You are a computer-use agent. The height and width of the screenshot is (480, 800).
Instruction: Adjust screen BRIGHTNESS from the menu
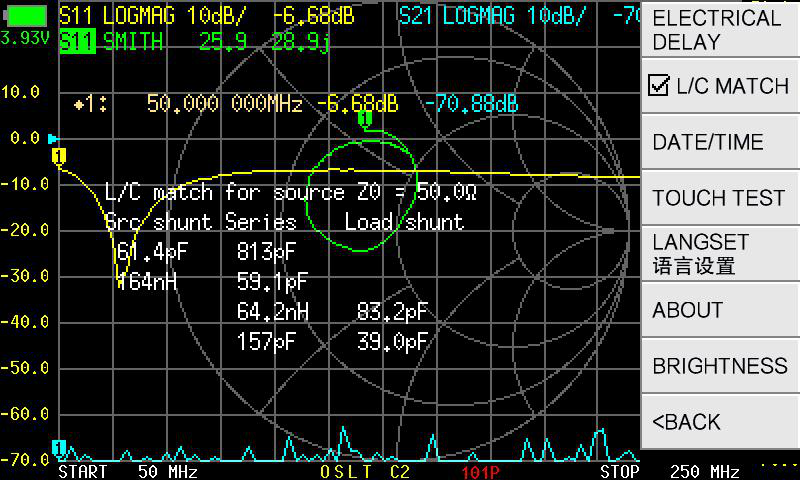click(x=720, y=366)
